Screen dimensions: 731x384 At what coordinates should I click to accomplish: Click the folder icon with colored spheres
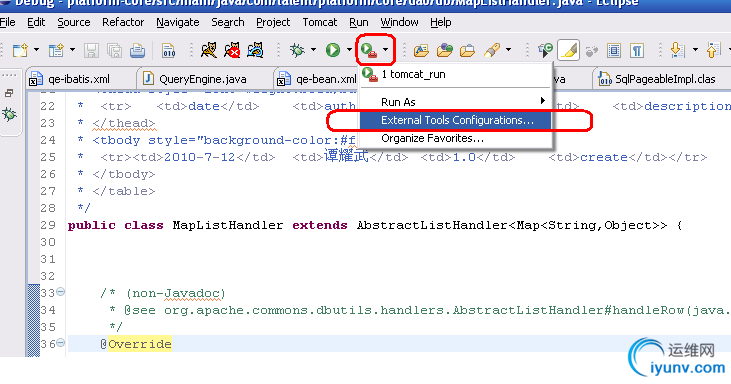point(444,50)
